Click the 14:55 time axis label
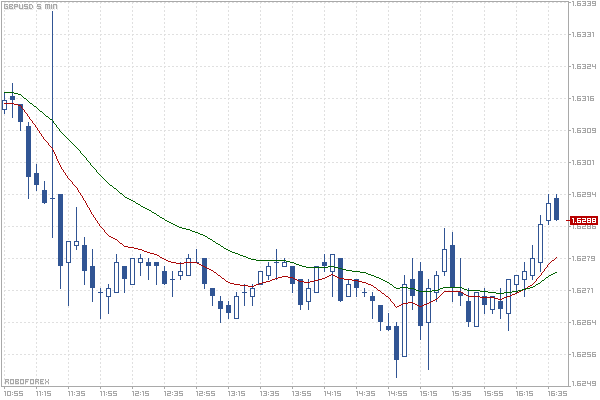The width and height of the screenshot is (600, 400). [x=397, y=393]
